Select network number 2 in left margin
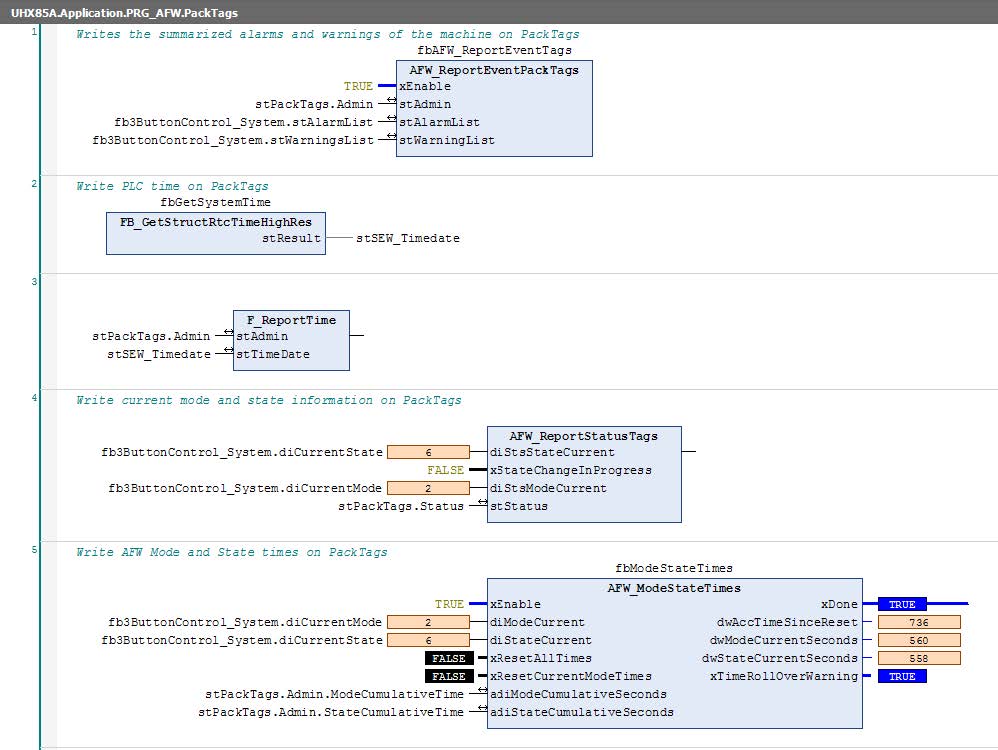Viewport: 998px width, 750px height. coord(34,184)
